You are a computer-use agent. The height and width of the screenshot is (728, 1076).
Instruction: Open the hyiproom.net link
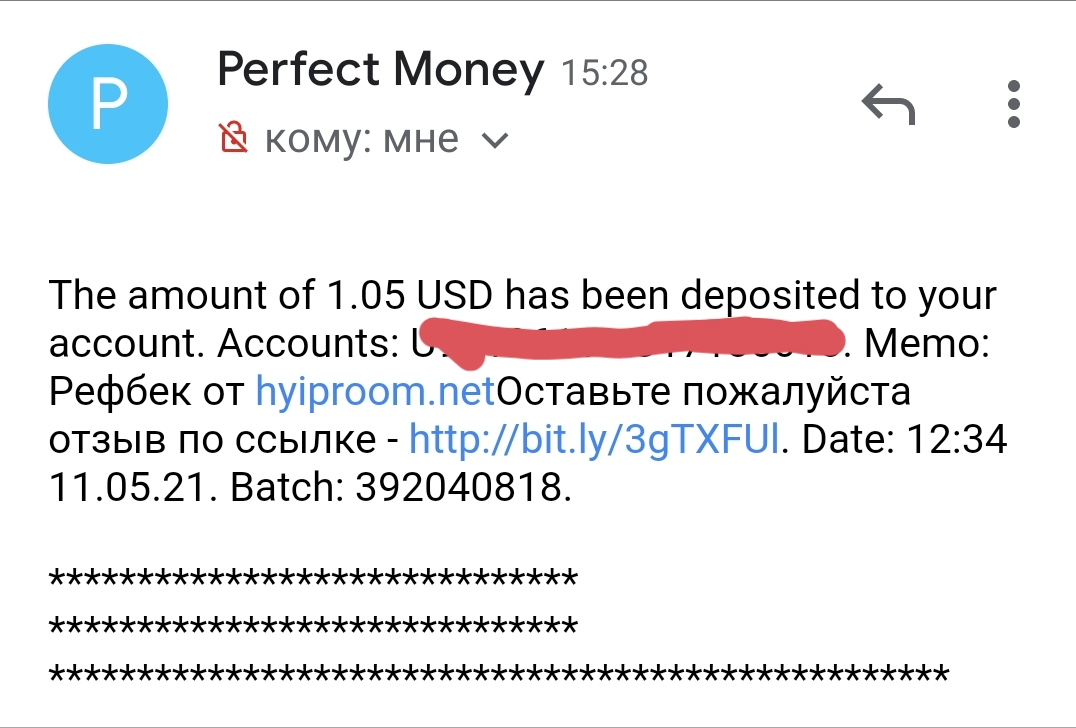(x=376, y=391)
